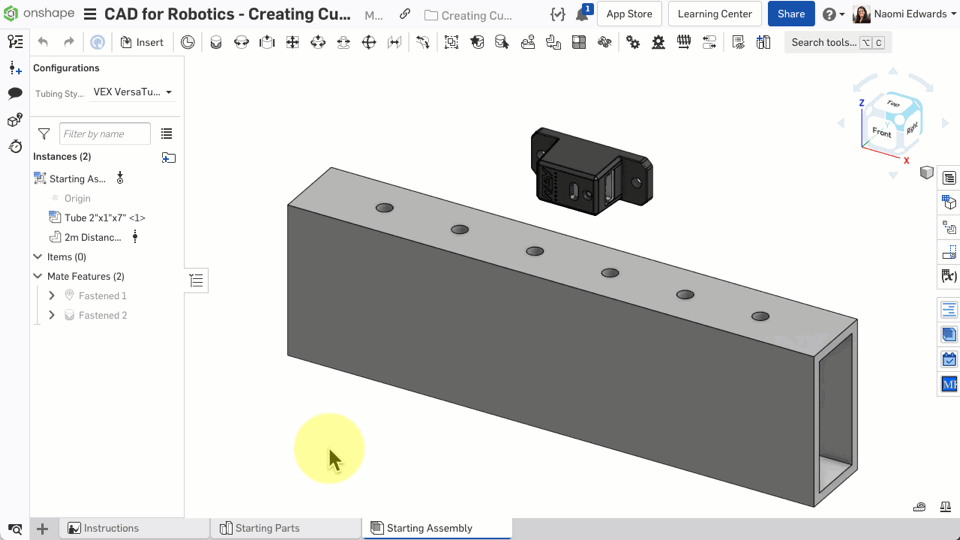Select the Screw relation tool
960x540 pixels.
[684, 42]
